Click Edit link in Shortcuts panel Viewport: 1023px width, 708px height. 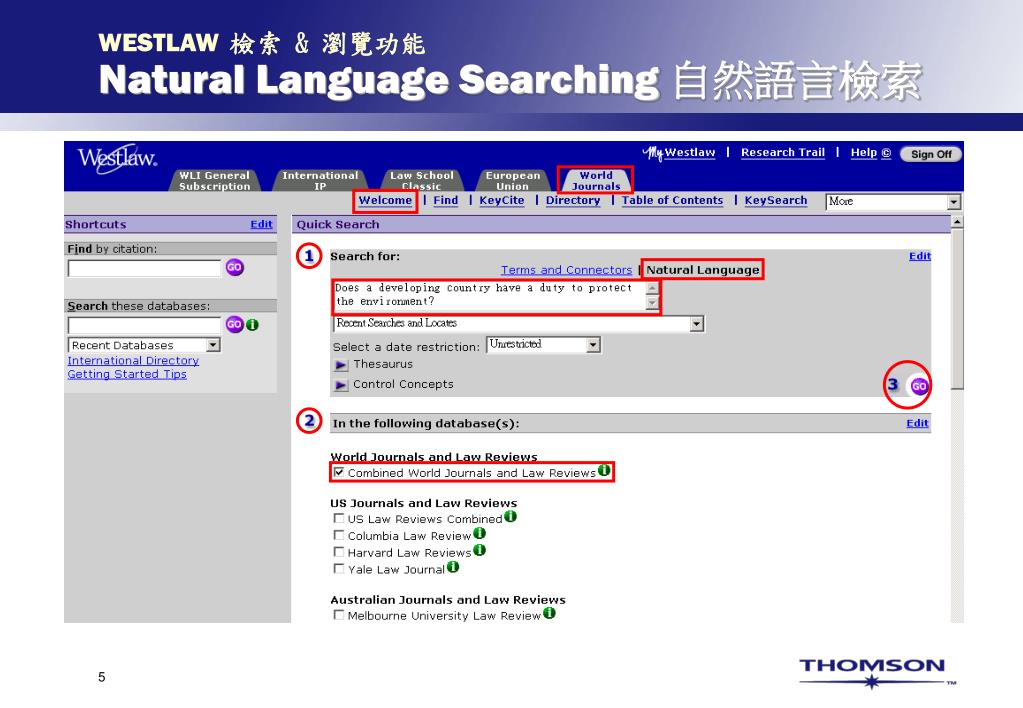pyautogui.click(x=261, y=224)
